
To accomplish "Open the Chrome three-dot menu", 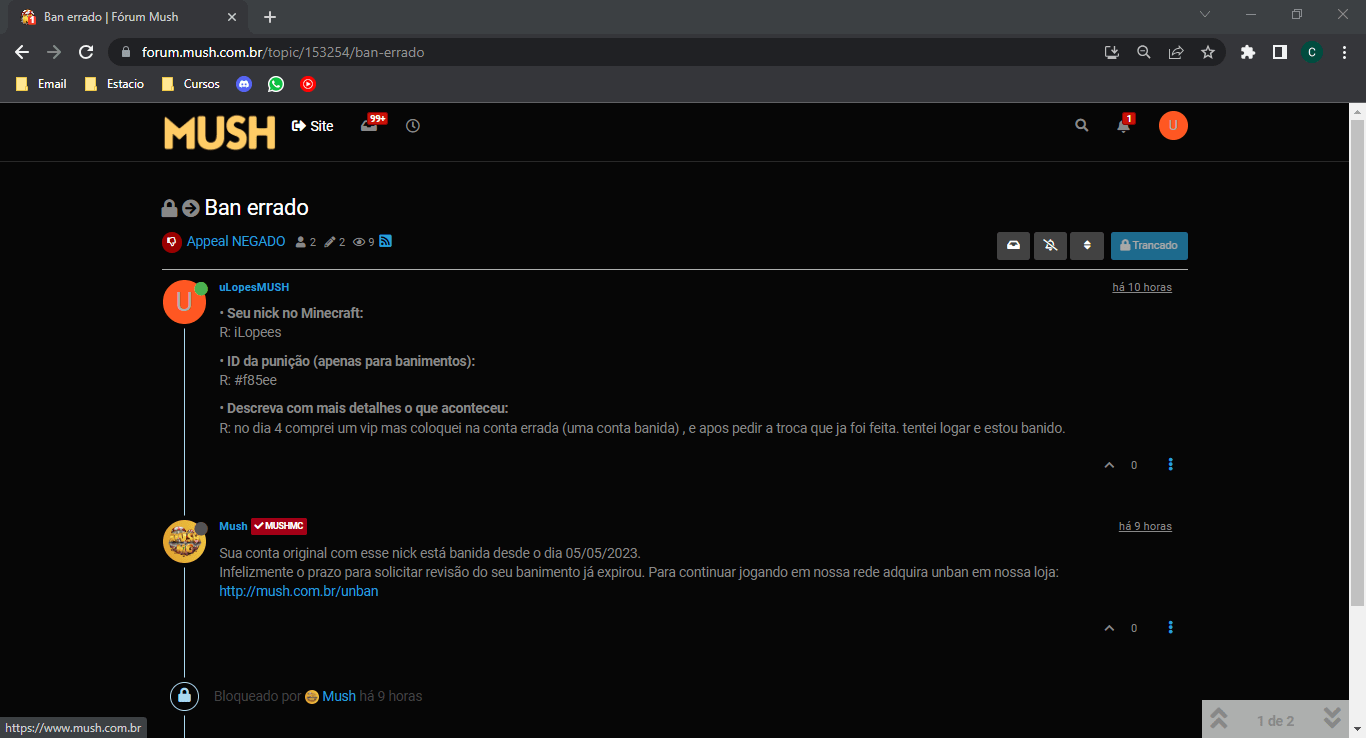I will [x=1344, y=52].
